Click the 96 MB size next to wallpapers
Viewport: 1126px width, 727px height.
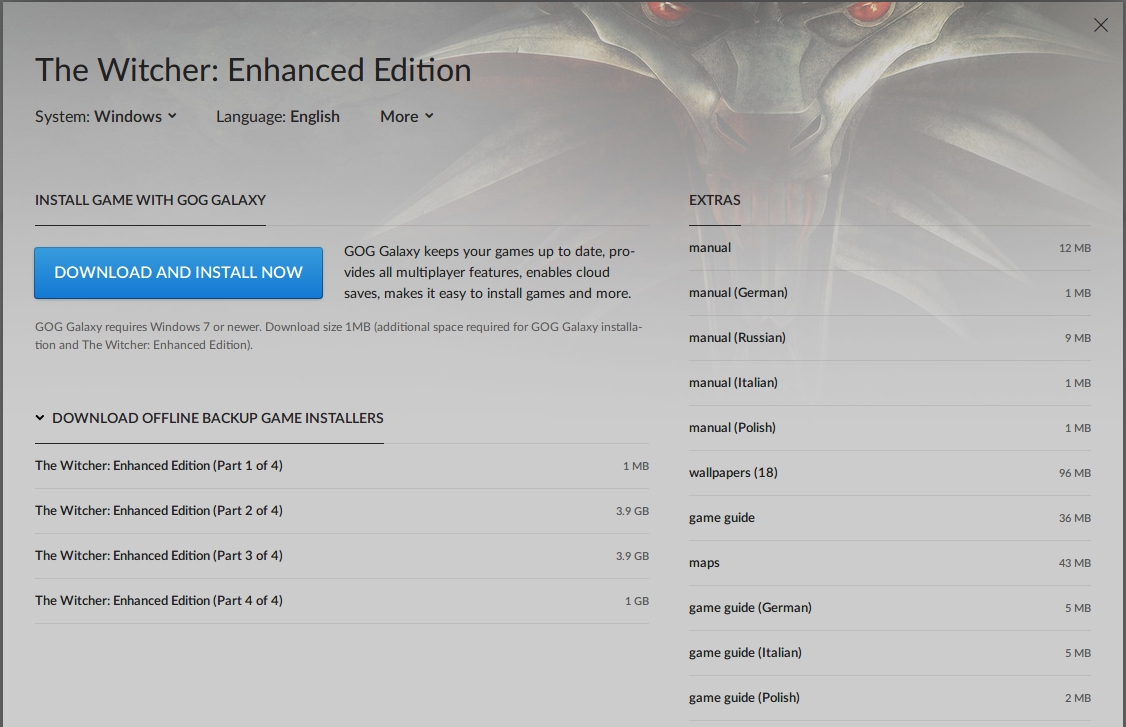point(1074,473)
